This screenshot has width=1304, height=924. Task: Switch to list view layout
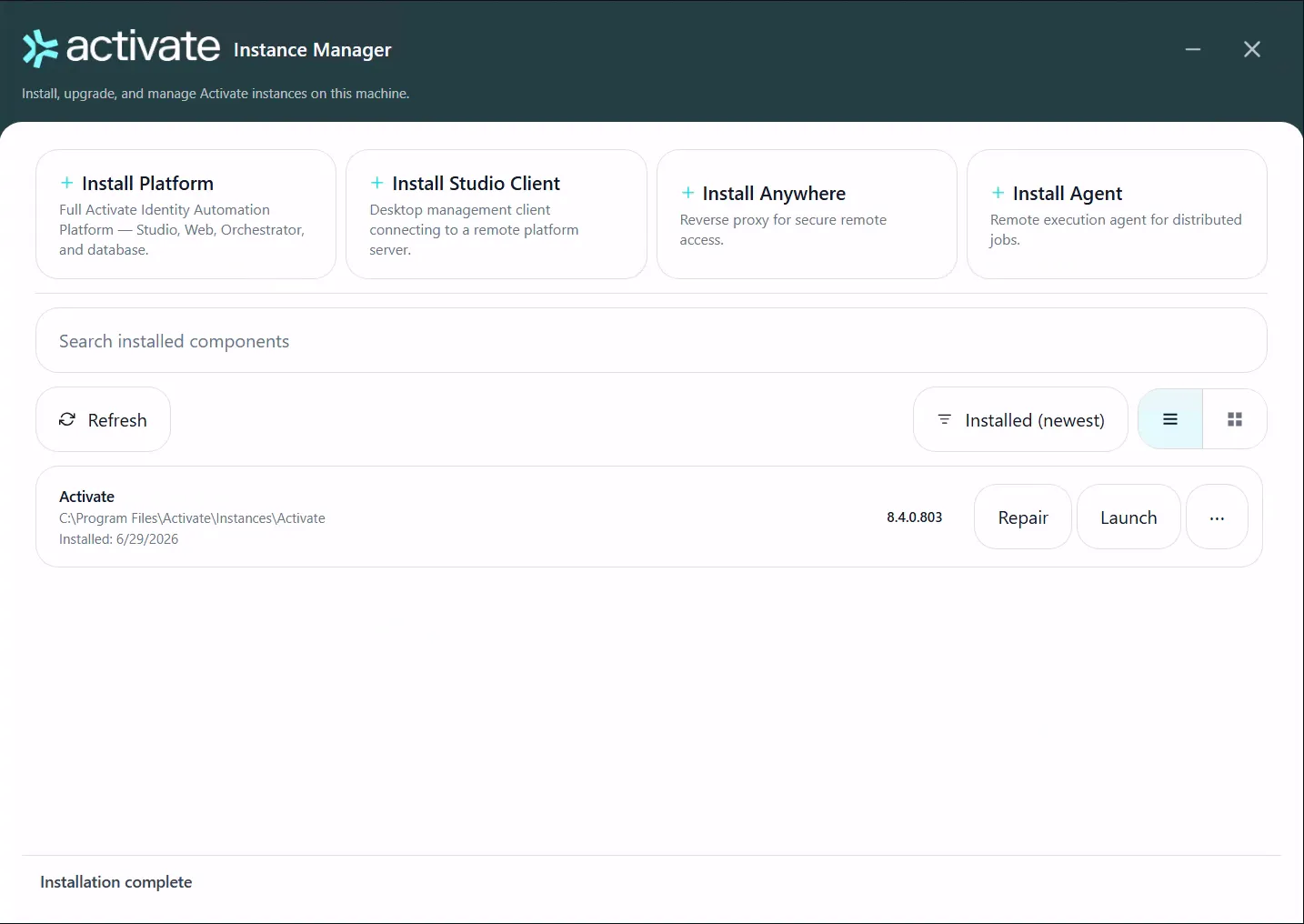click(x=1170, y=419)
